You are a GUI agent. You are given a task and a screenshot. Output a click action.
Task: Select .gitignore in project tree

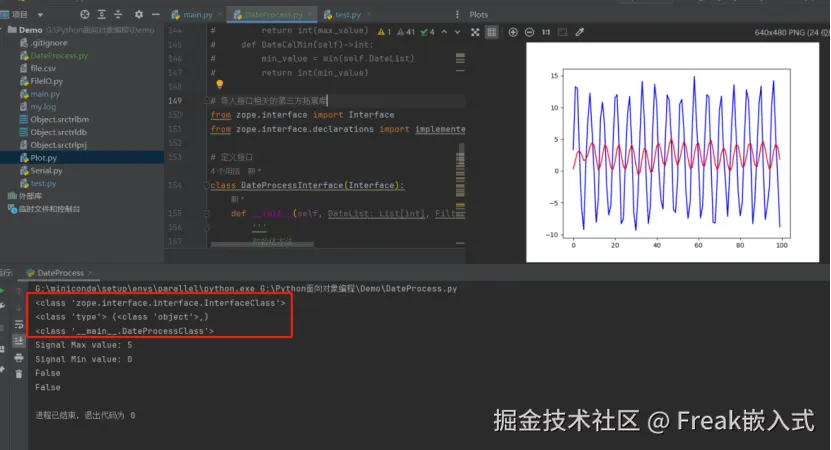[x=48, y=43]
